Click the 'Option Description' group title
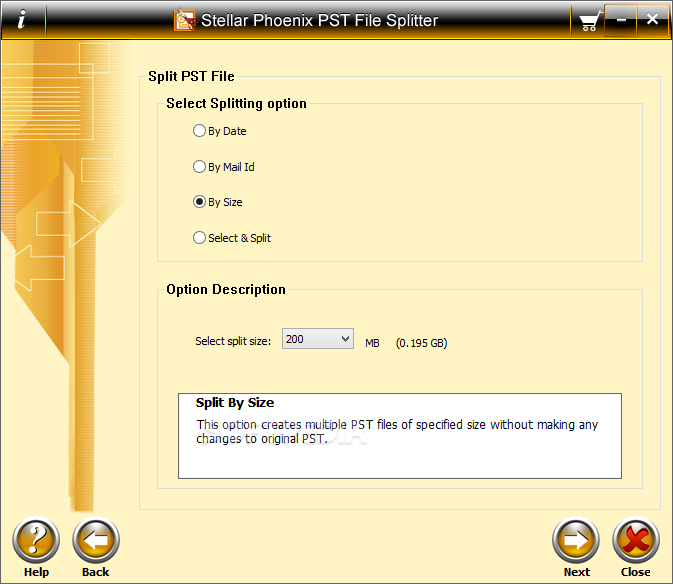This screenshot has height=584, width=673. click(226, 290)
